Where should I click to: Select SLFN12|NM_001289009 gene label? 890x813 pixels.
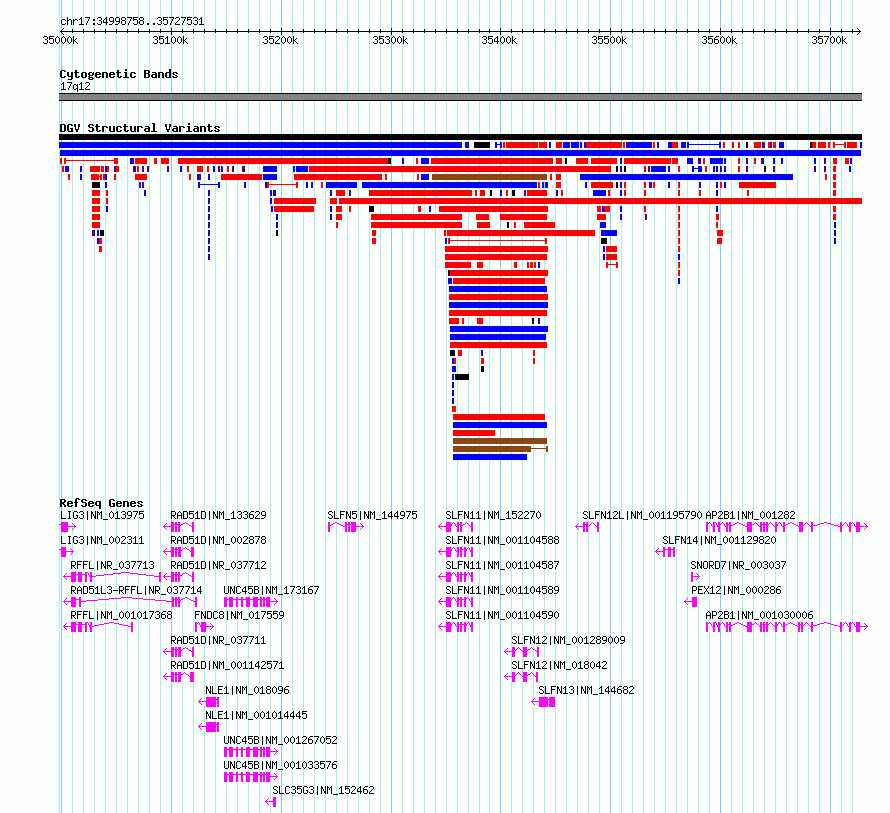(568, 640)
